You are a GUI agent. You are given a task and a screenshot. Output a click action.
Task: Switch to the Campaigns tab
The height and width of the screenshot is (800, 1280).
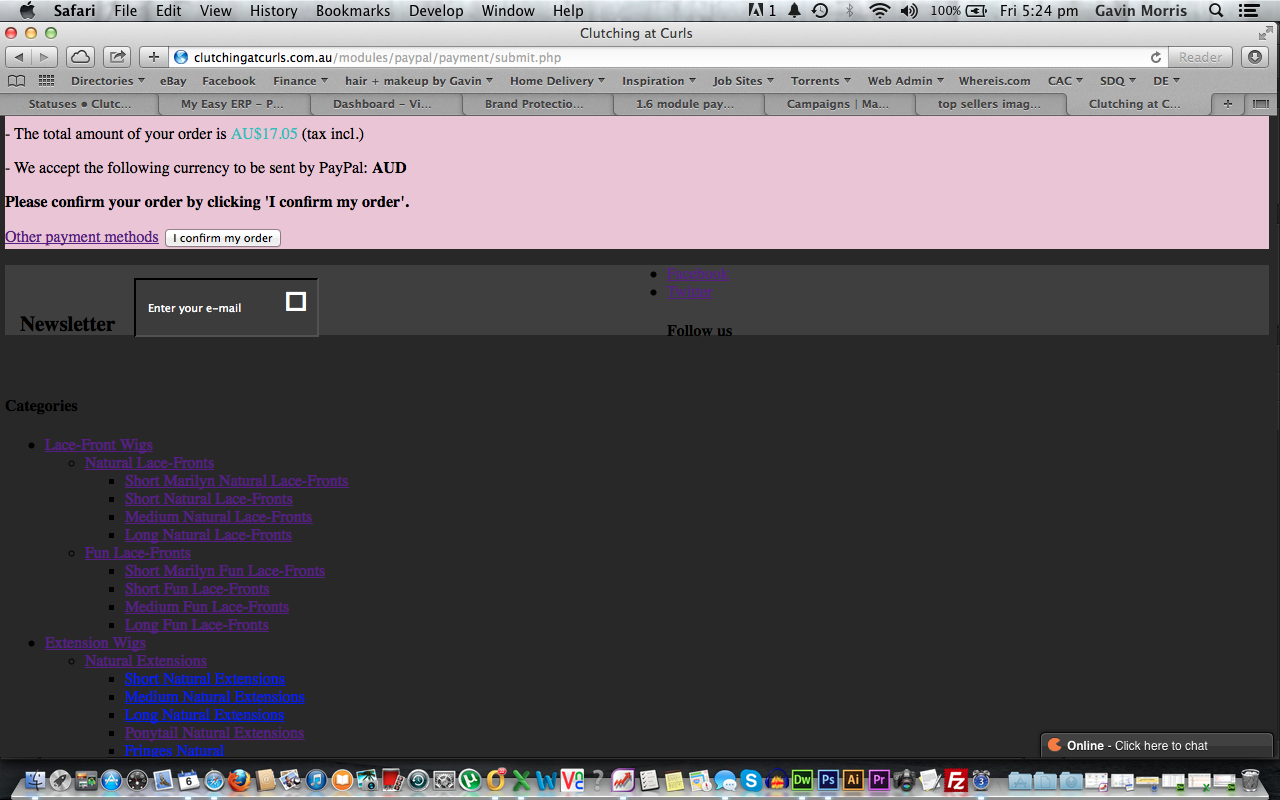(x=838, y=104)
